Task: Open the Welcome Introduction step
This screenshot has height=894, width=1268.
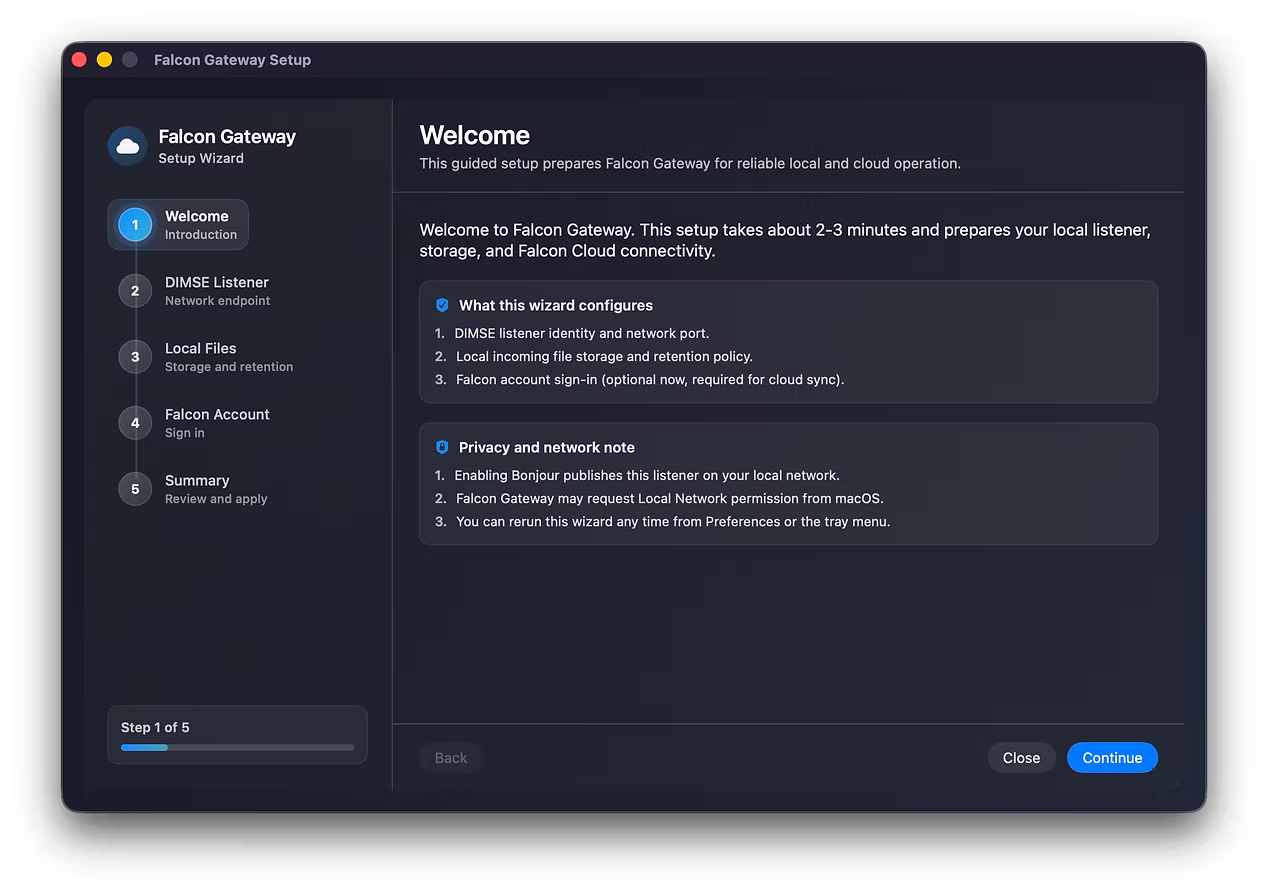Action: (197, 224)
